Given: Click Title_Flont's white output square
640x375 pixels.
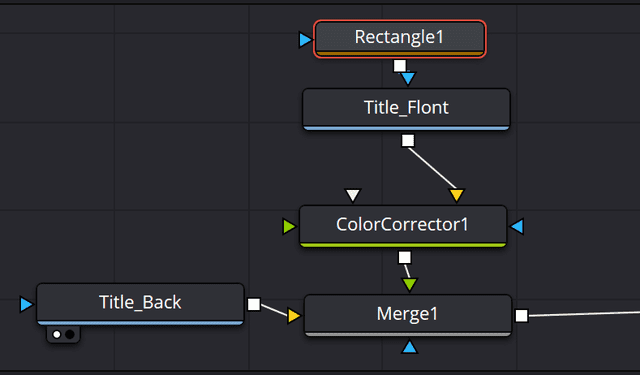Looking at the screenshot, I should pos(408,140).
